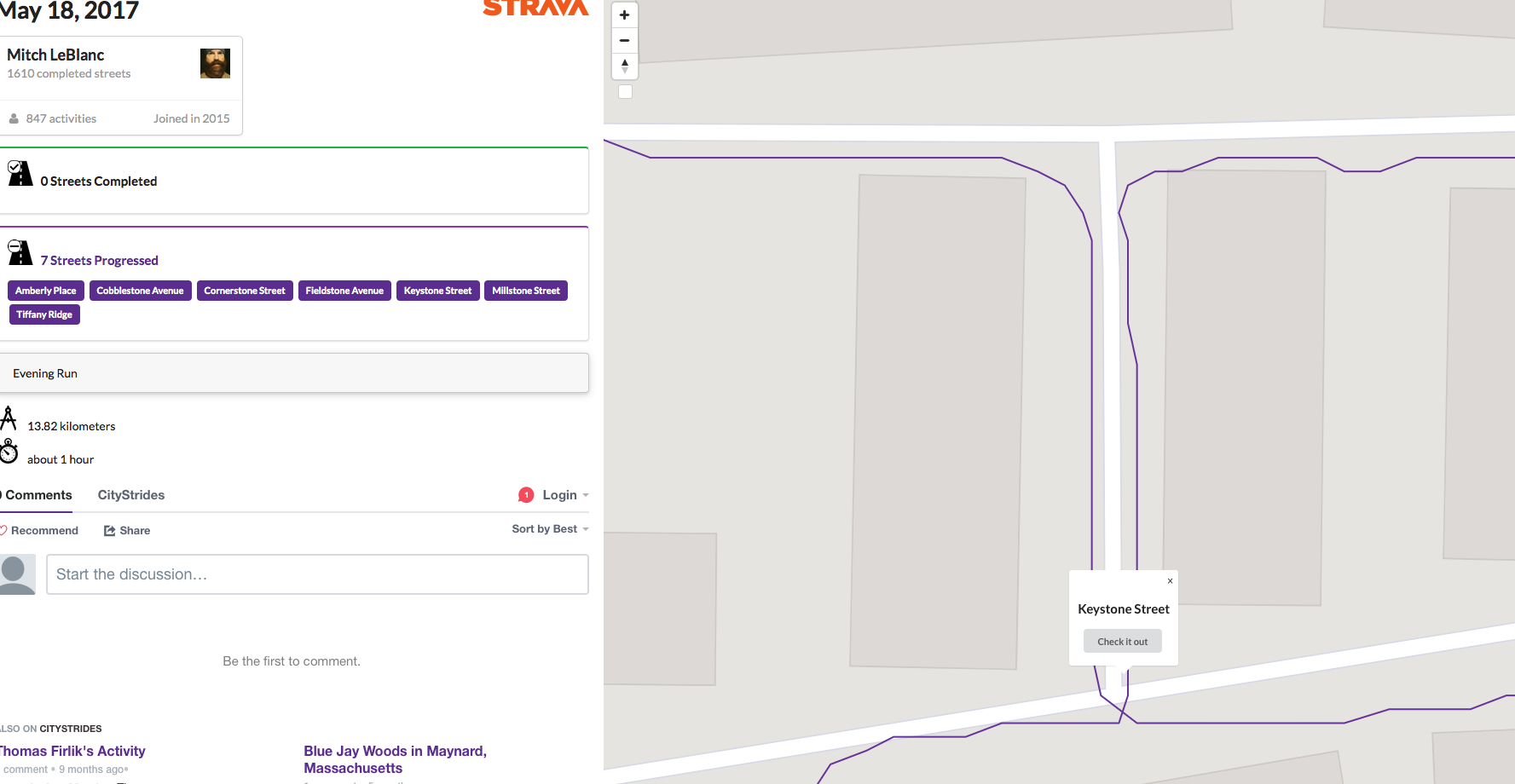The width and height of the screenshot is (1515, 784).
Task: Zoom in on the map
Action: 625,15
